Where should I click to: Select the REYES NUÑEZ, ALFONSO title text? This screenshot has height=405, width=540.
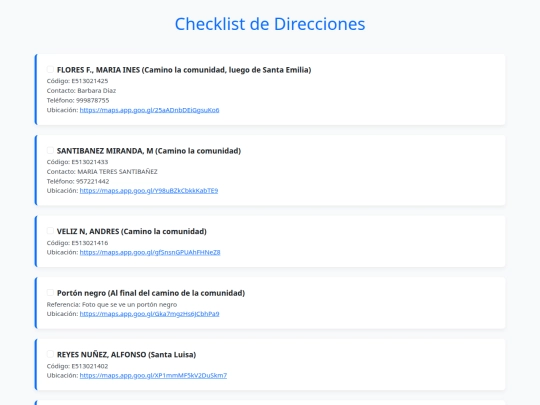tap(126, 355)
